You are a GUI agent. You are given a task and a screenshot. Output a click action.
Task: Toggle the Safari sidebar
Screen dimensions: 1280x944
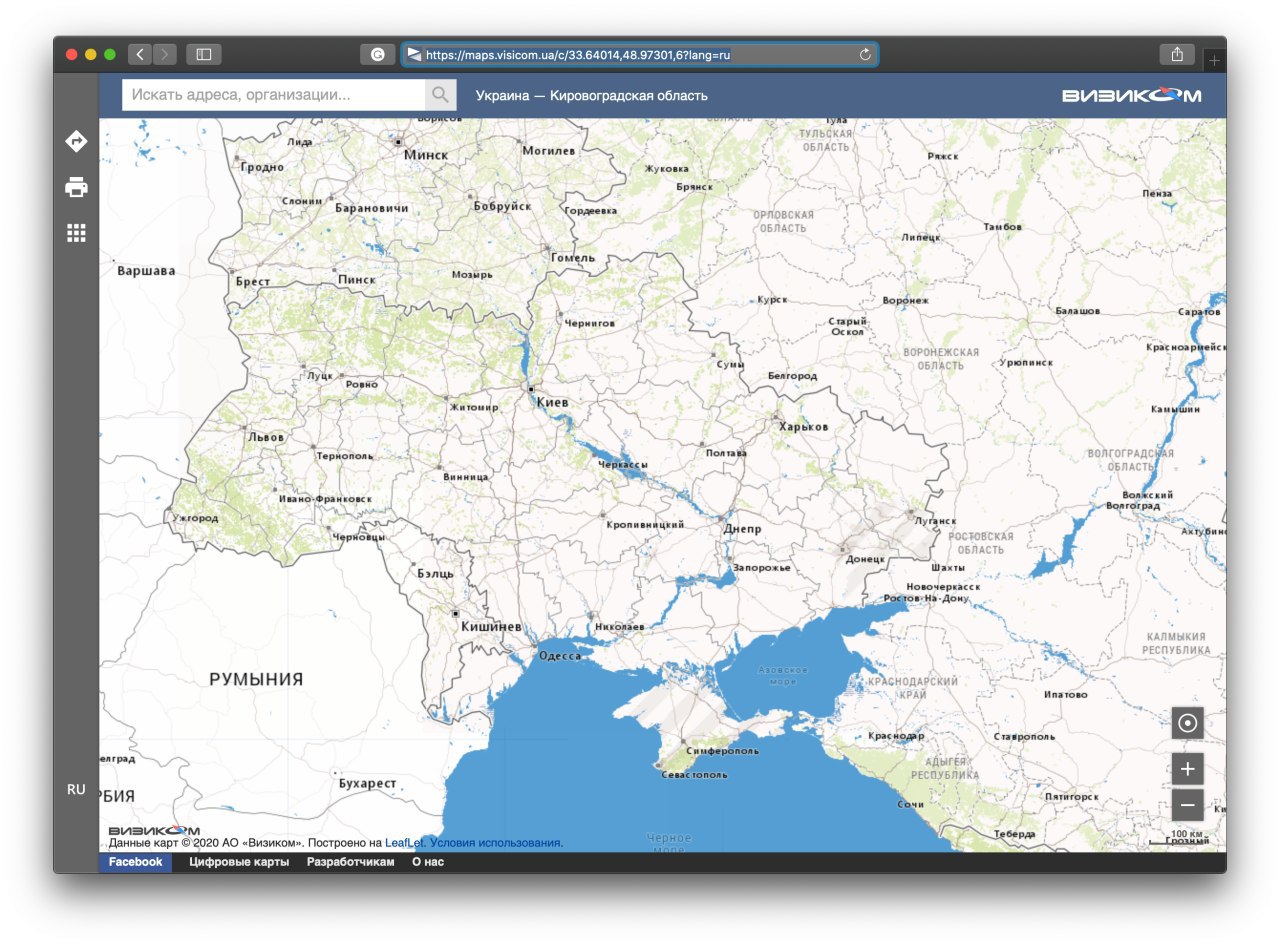point(204,55)
